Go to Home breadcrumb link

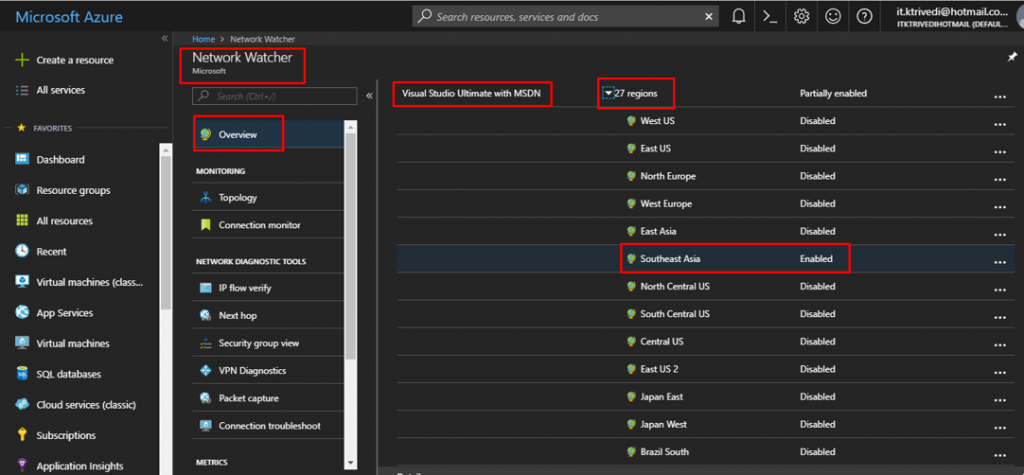[x=203, y=38]
